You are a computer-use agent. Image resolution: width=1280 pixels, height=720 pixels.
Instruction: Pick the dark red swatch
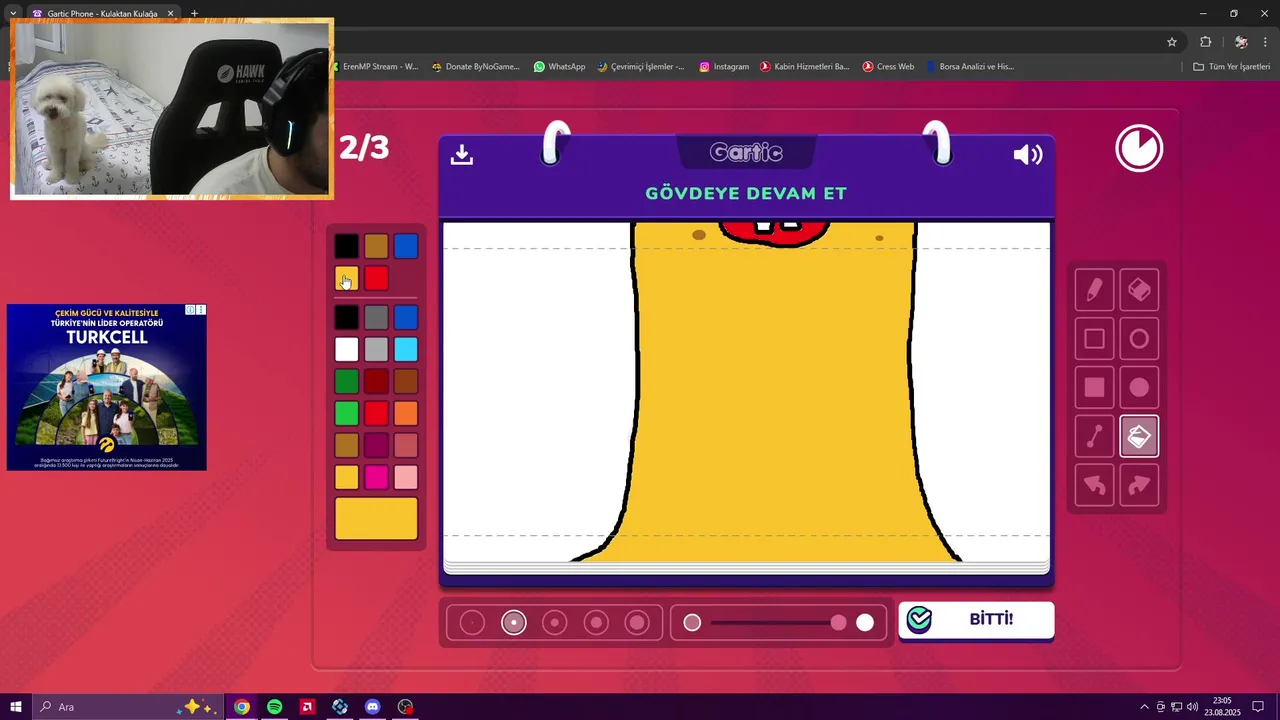tap(376, 381)
